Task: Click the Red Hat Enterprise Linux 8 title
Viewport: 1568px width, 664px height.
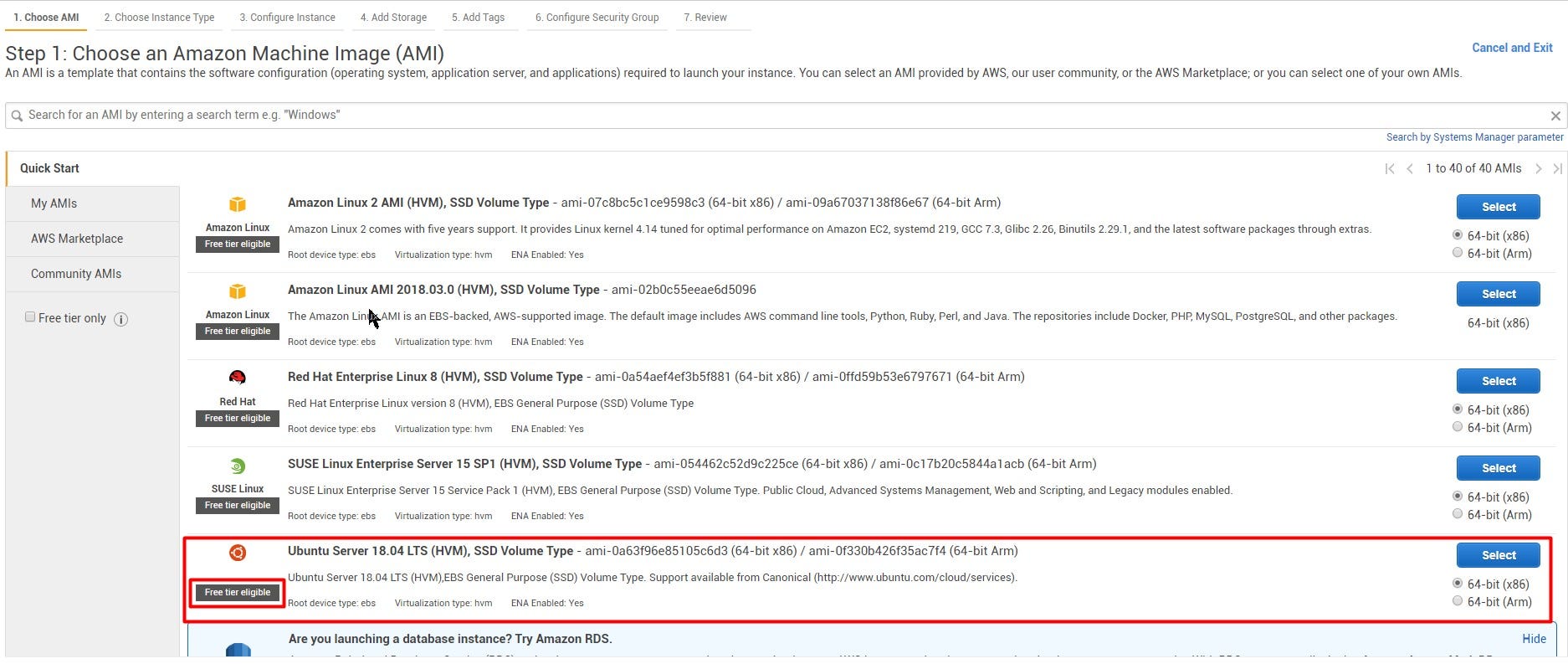Action: 435,377
